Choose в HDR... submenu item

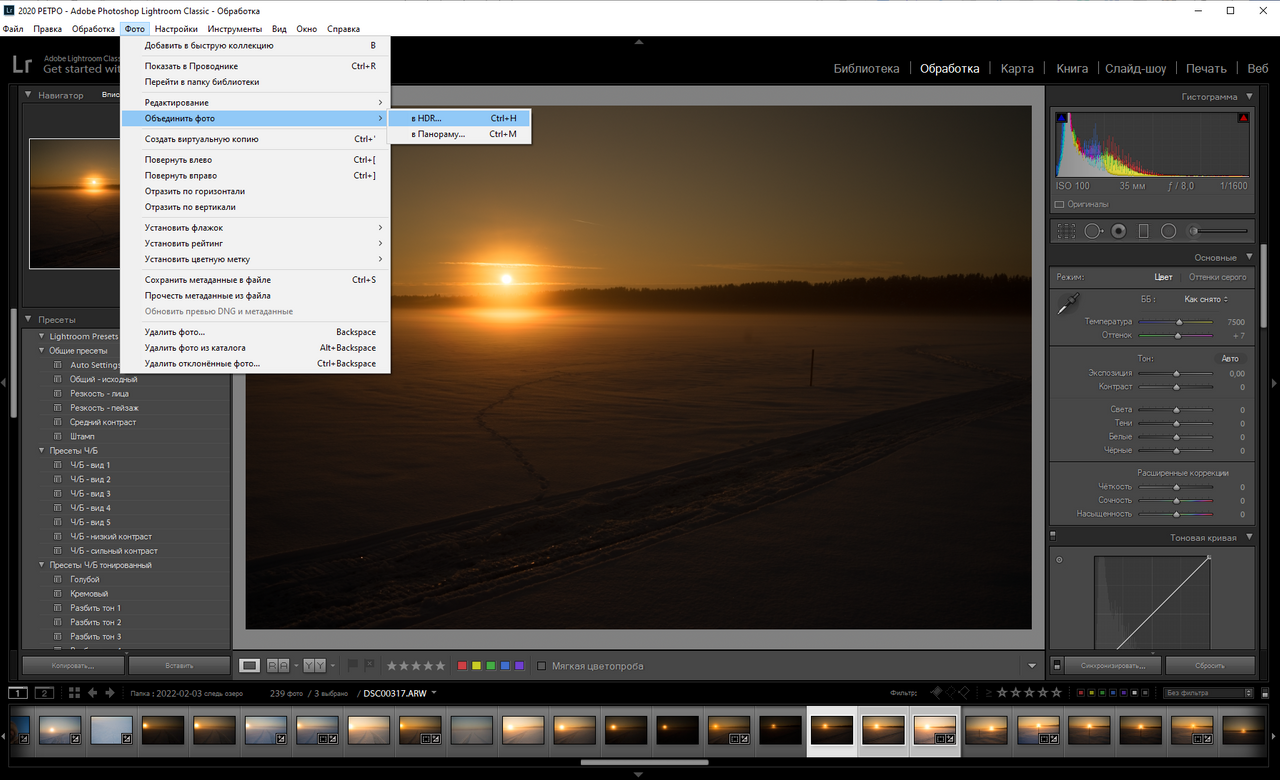click(460, 118)
